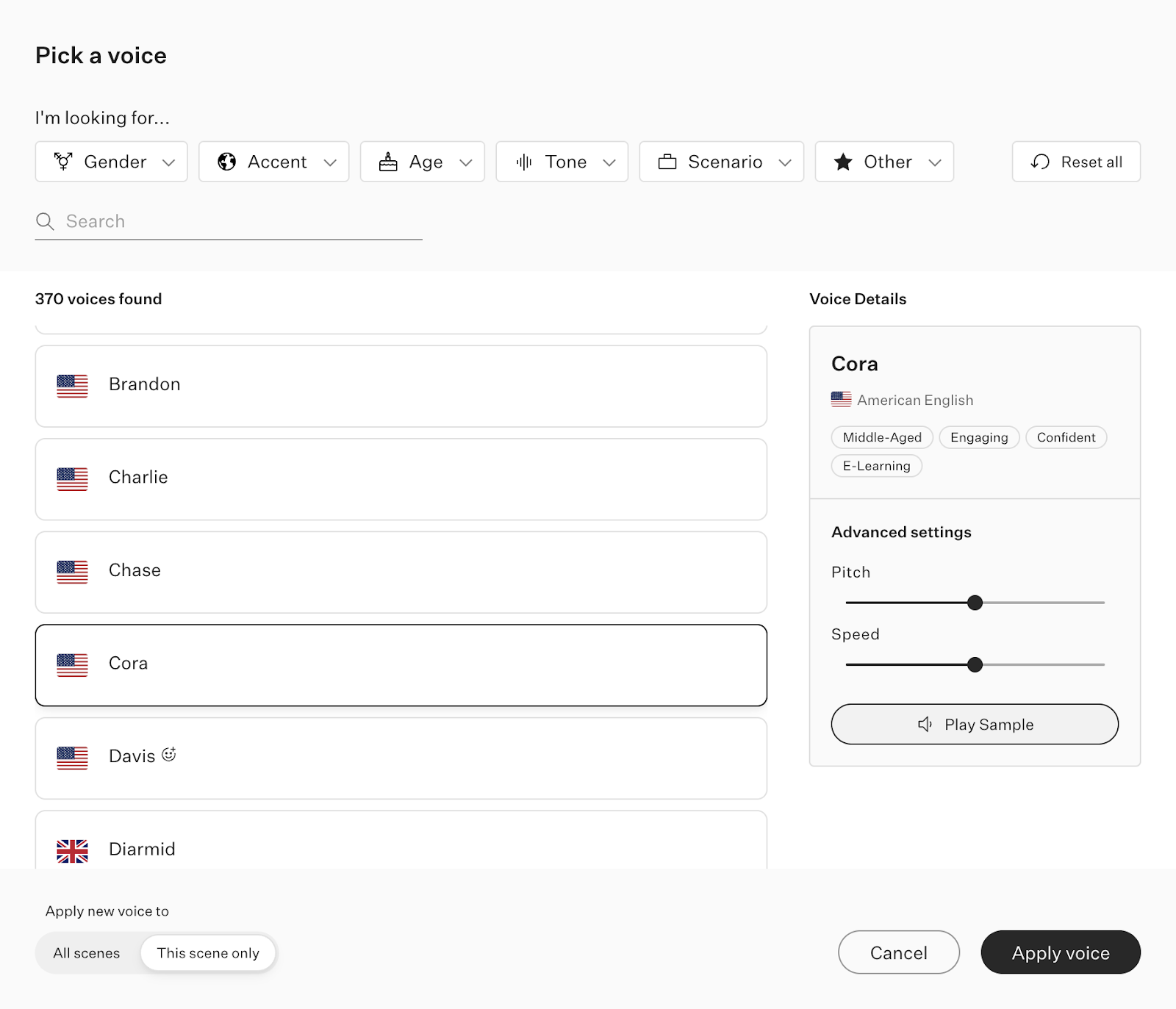Click the birthday cake Age icon
Screen dimensions: 1176x1009
[388, 162]
